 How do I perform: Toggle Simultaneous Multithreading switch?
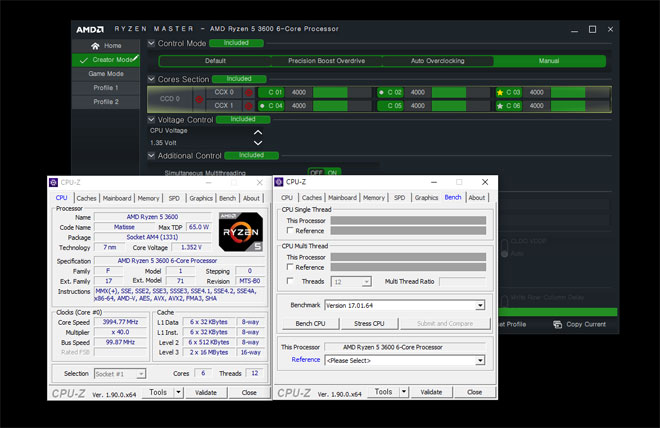pyautogui.click(x=324, y=173)
